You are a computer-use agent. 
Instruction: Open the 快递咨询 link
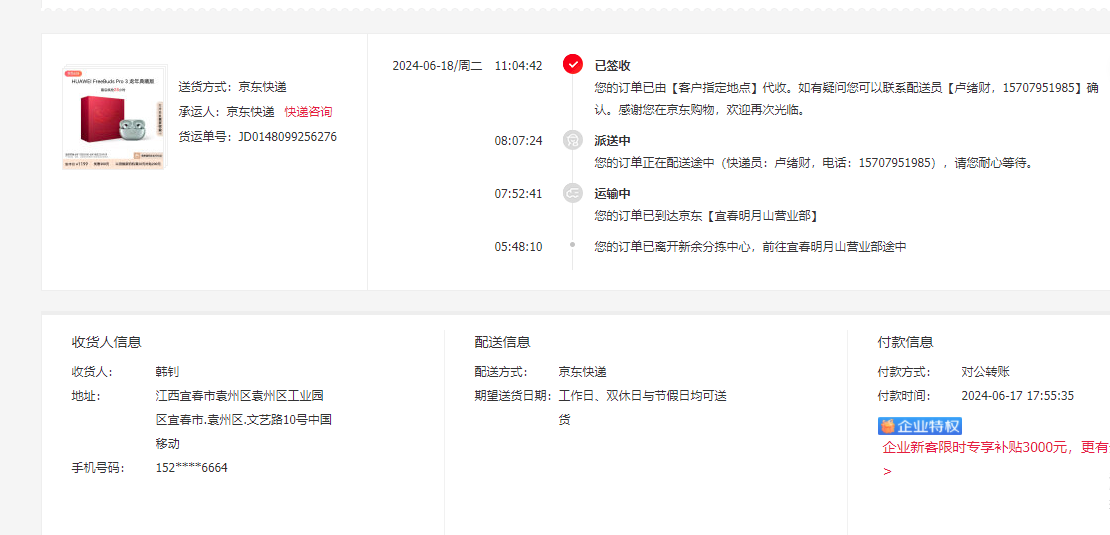(x=308, y=112)
